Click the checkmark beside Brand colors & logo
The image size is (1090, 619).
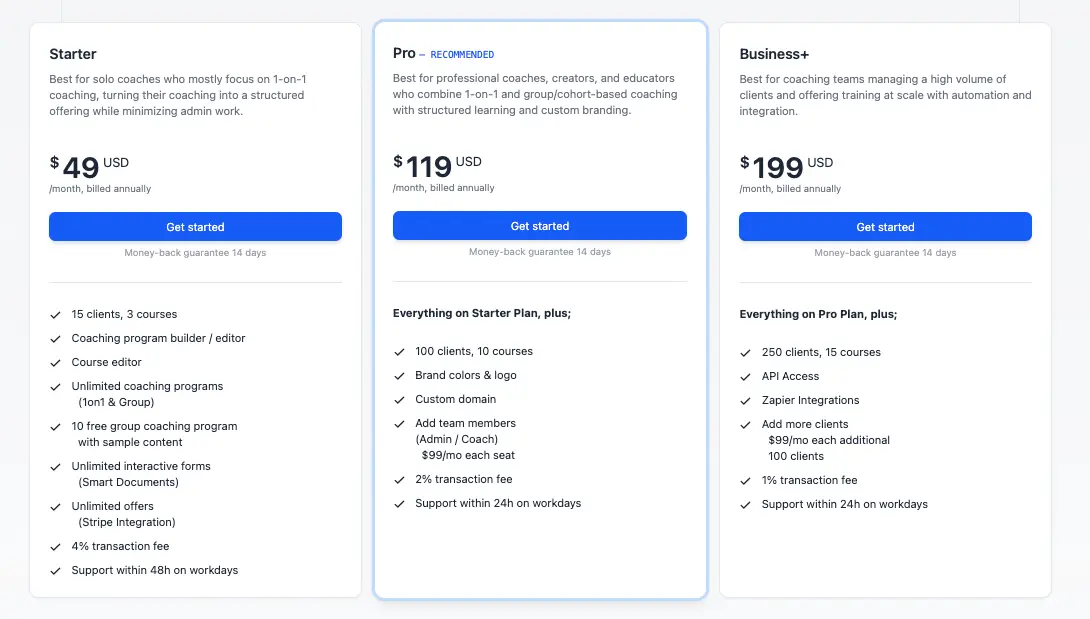[x=399, y=376]
